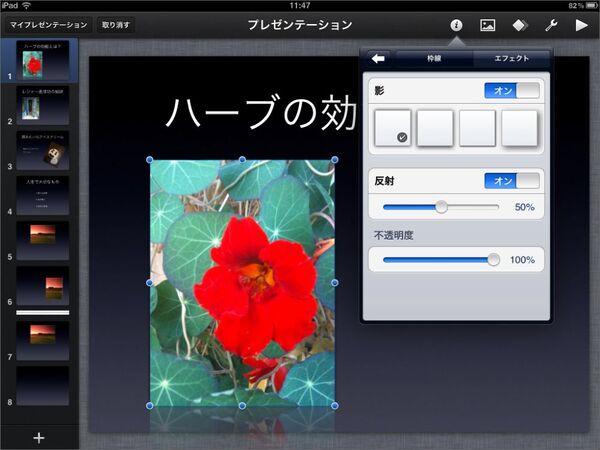Add a new slide with plus button
The image size is (600, 450).
[39, 438]
